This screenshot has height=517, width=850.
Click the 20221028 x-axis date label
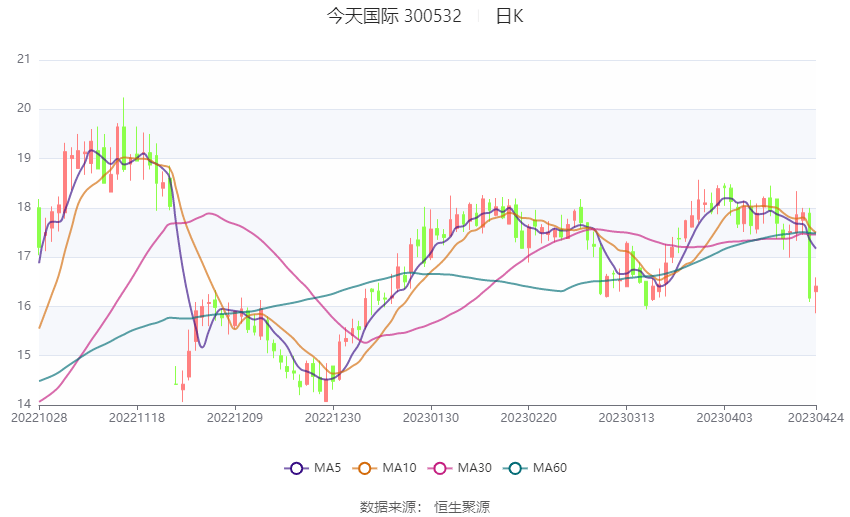(x=39, y=418)
